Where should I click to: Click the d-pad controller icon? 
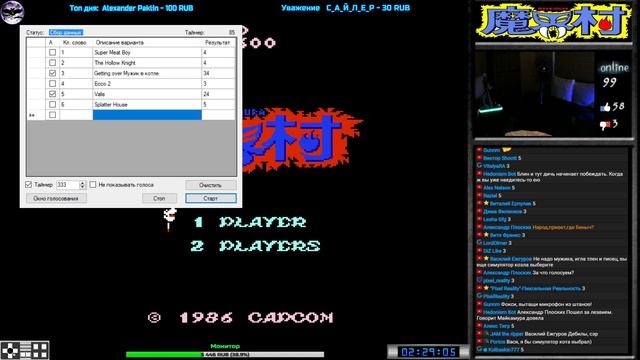coord(9,351)
